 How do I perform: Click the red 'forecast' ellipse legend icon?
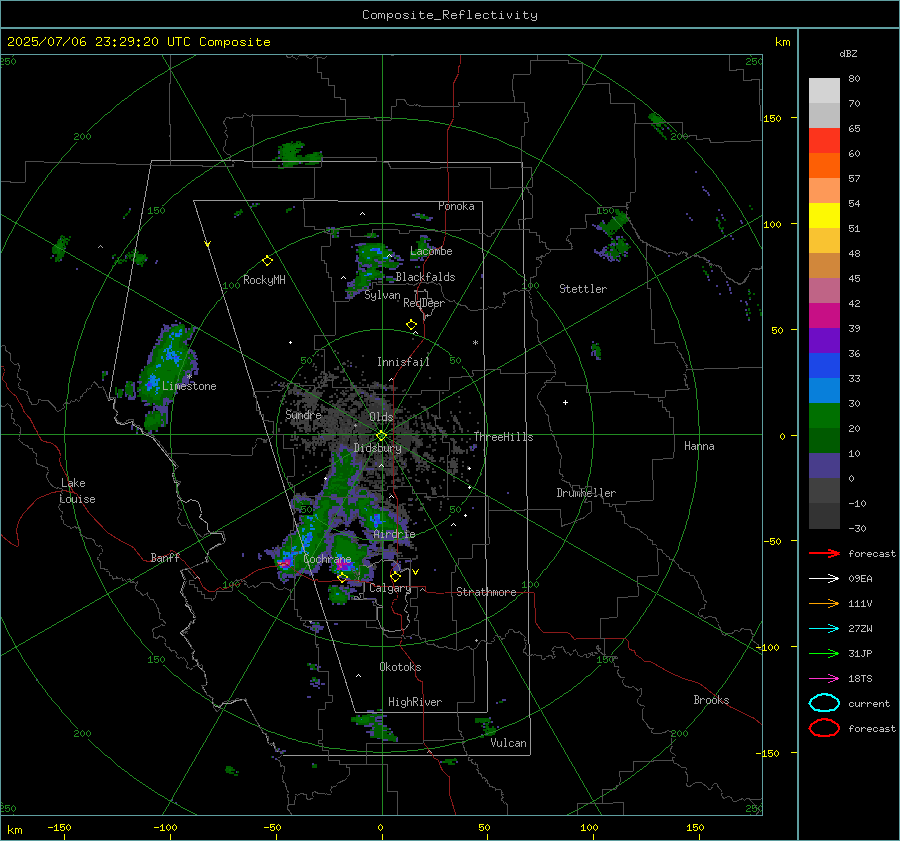[824, 728]
